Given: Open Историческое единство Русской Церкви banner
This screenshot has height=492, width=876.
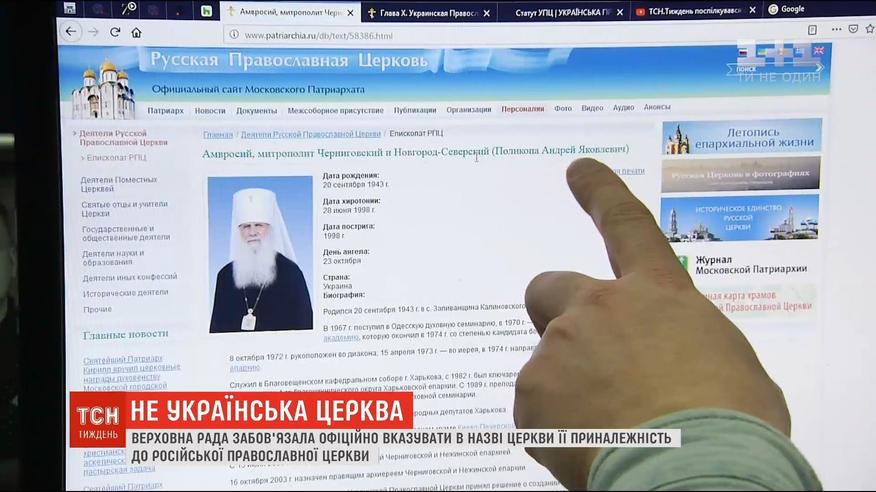Looking at the screenshot, I should click(x=740, y=218).
